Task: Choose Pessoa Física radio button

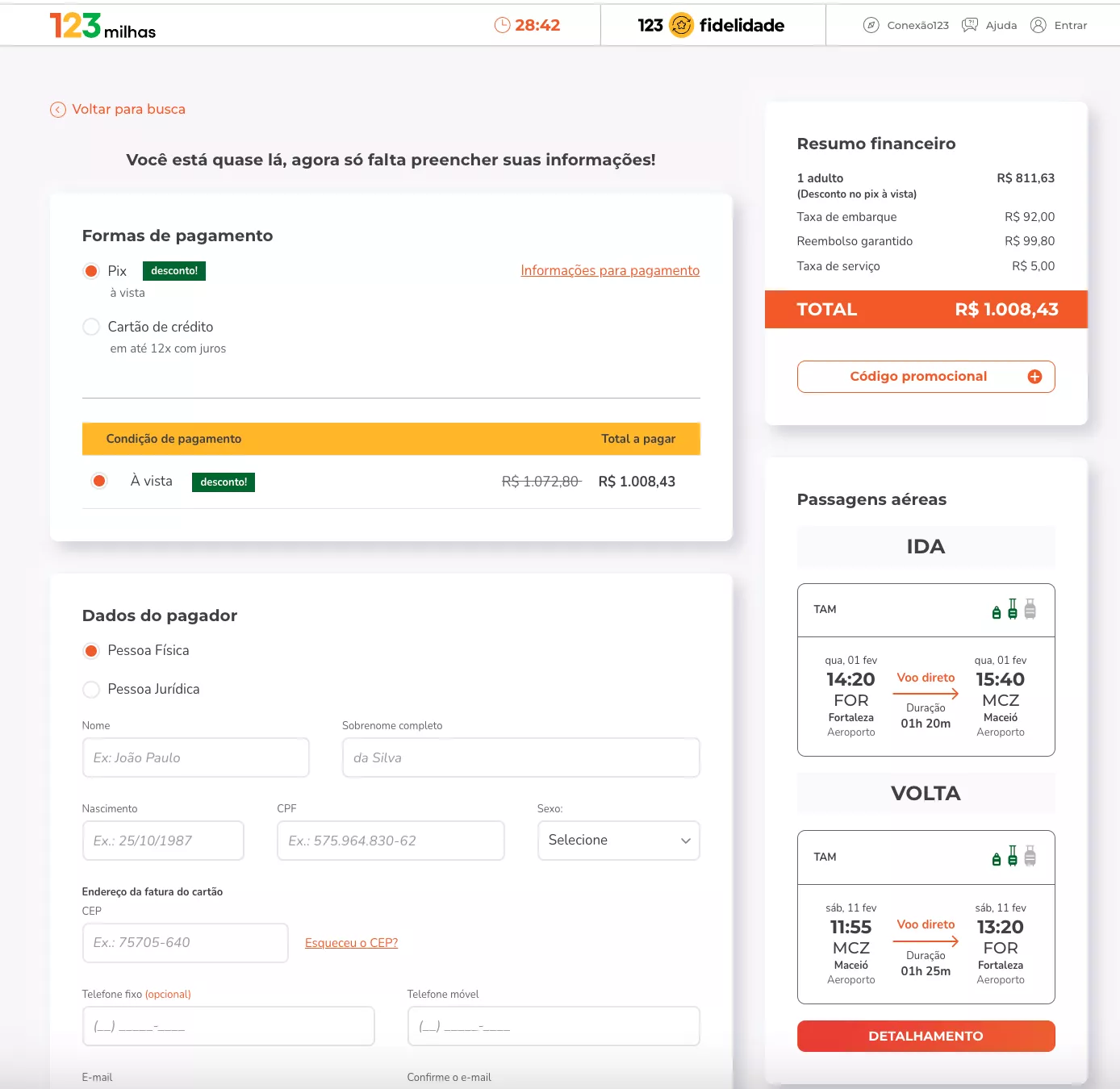Action: [x=91, y=650]
